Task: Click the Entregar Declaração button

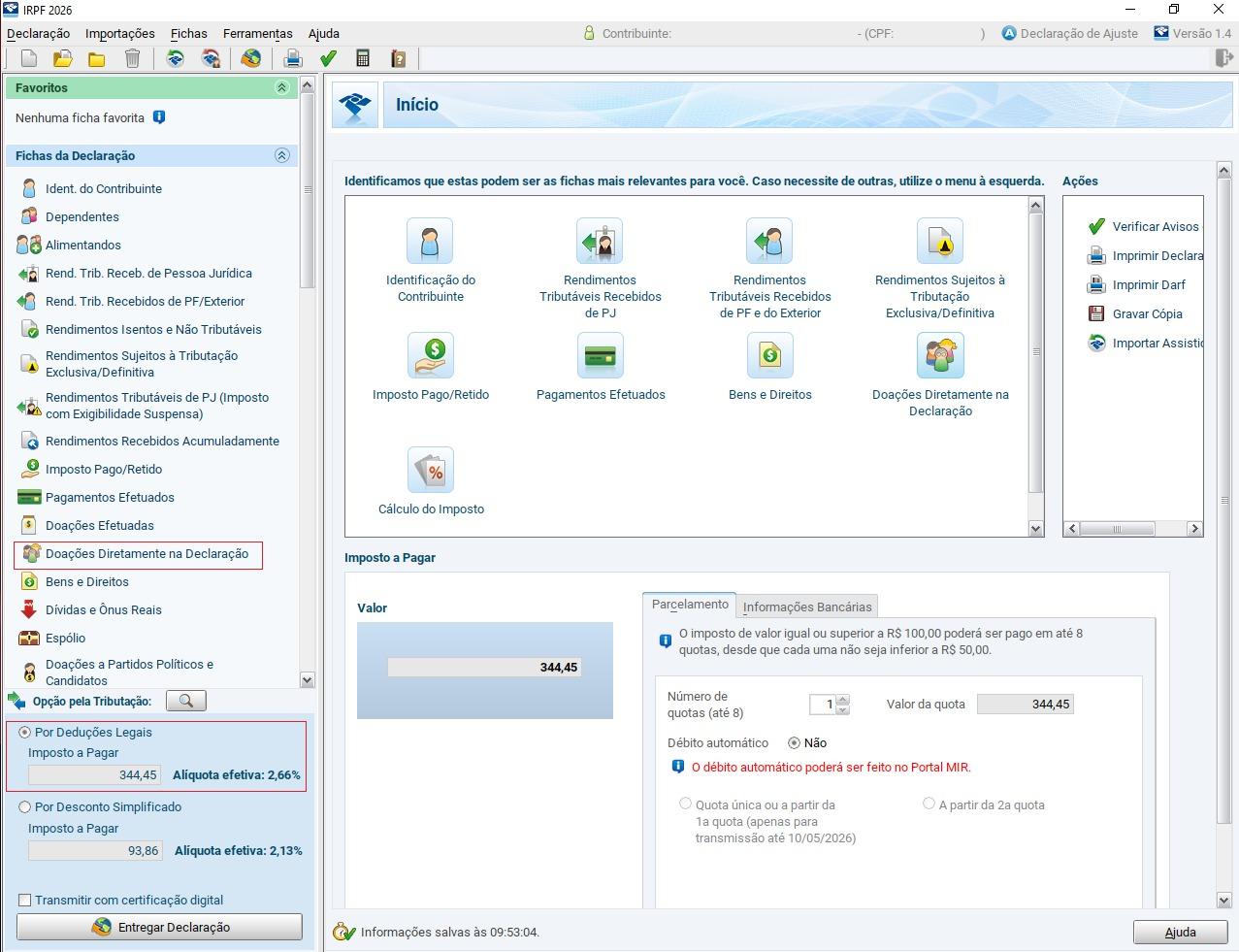Action: (x=159, y=927)
